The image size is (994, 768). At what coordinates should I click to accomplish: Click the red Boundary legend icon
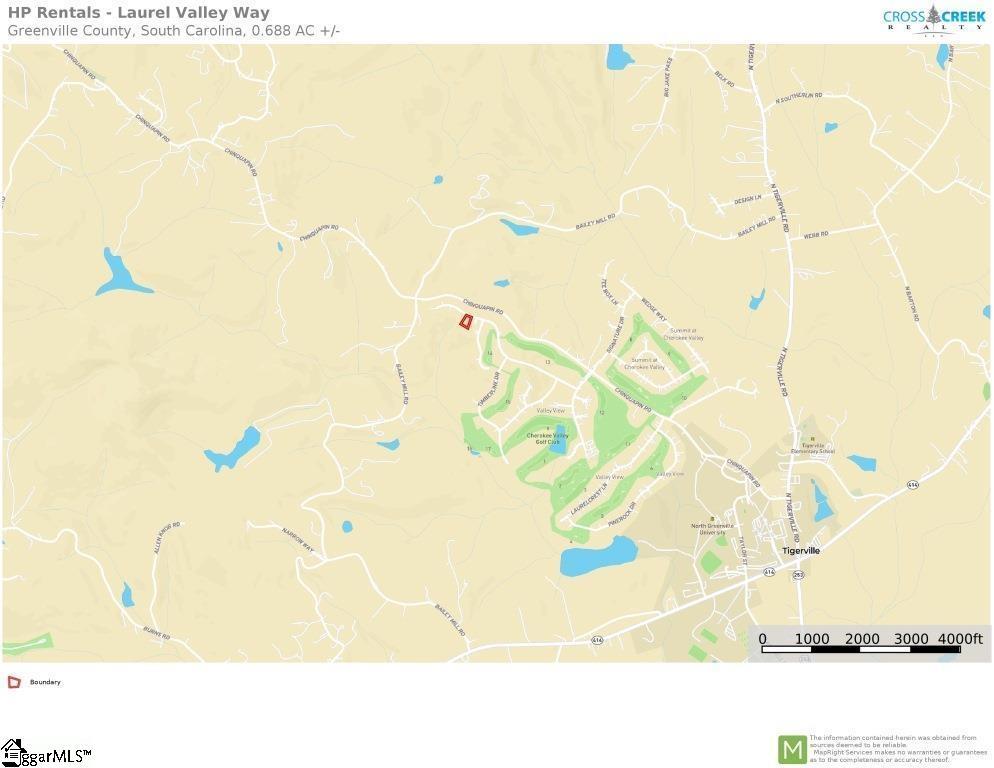pyautogui.click(x=14, y=682)
